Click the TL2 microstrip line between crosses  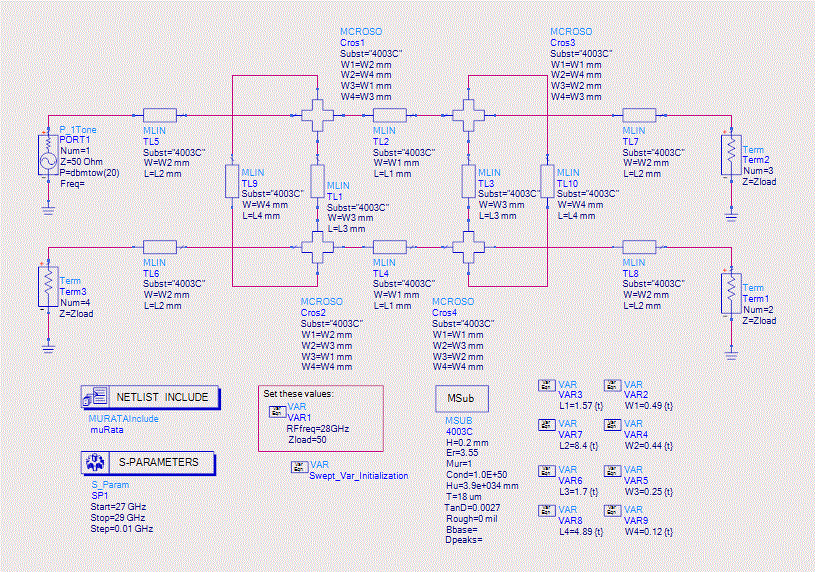tap(389, 115)
